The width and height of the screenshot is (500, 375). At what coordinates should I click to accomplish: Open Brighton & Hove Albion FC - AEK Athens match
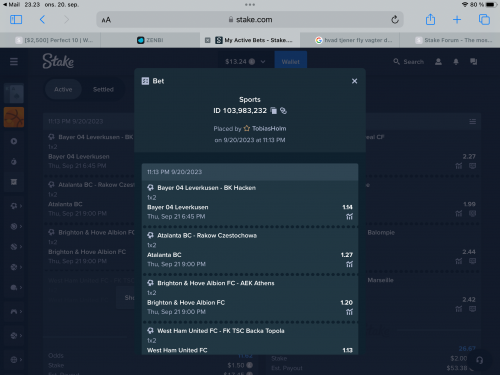pyautogui.click(x=216, y=283)
